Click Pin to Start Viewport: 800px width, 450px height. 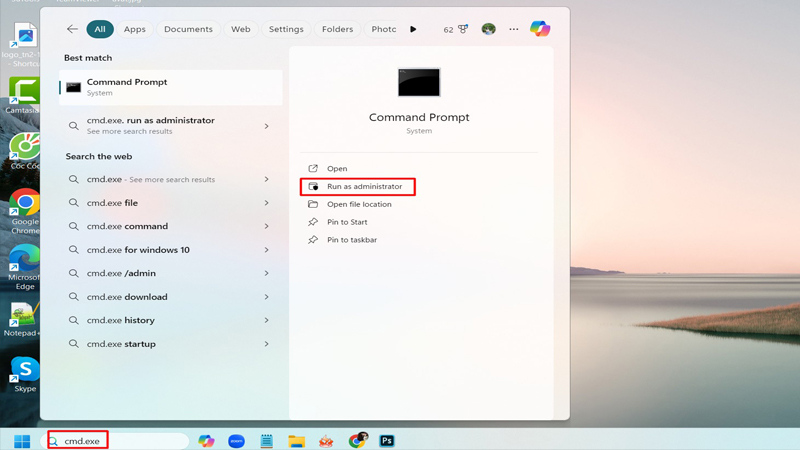click(x=347, y=222)
